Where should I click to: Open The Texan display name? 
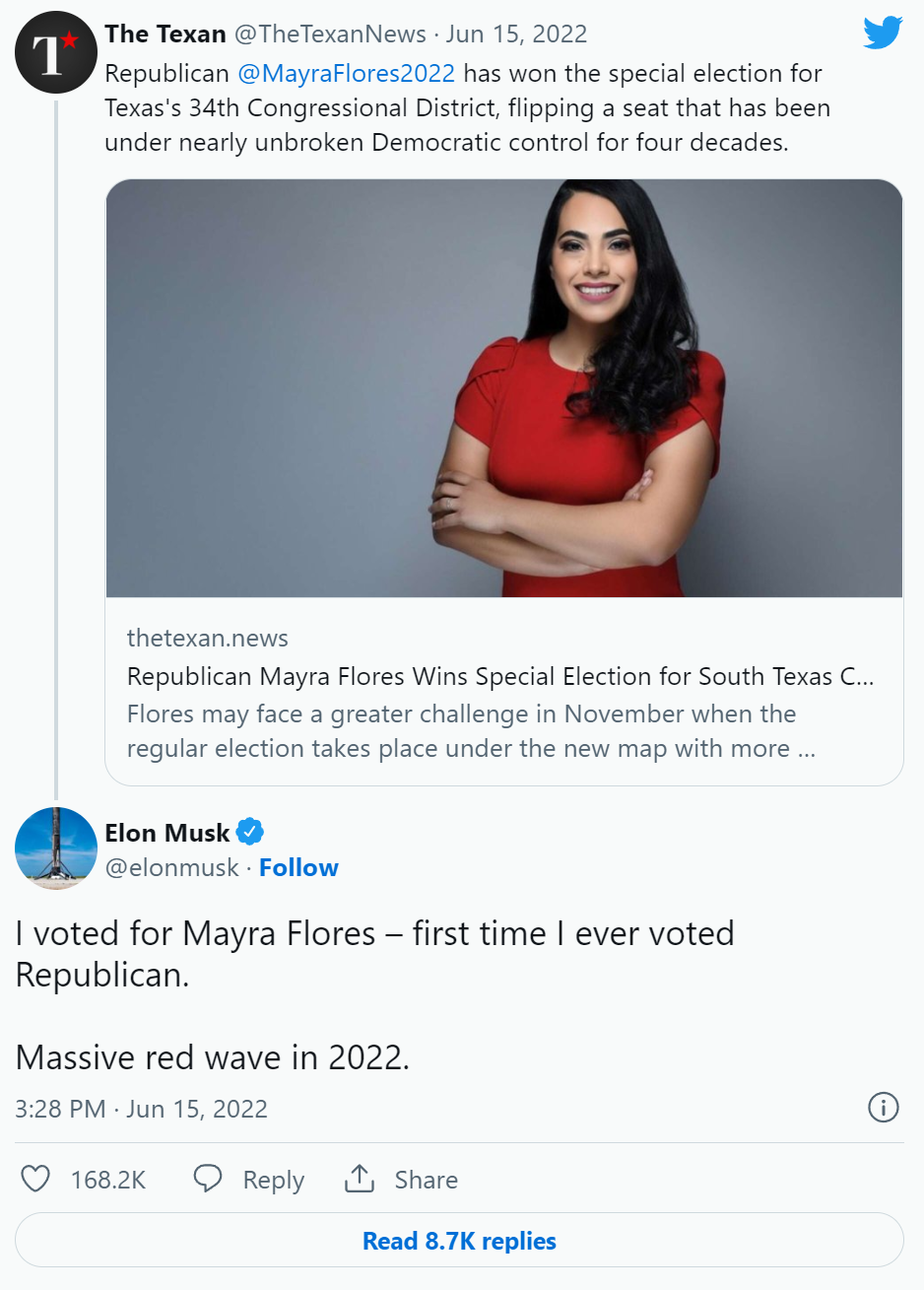tap(165, 34)
